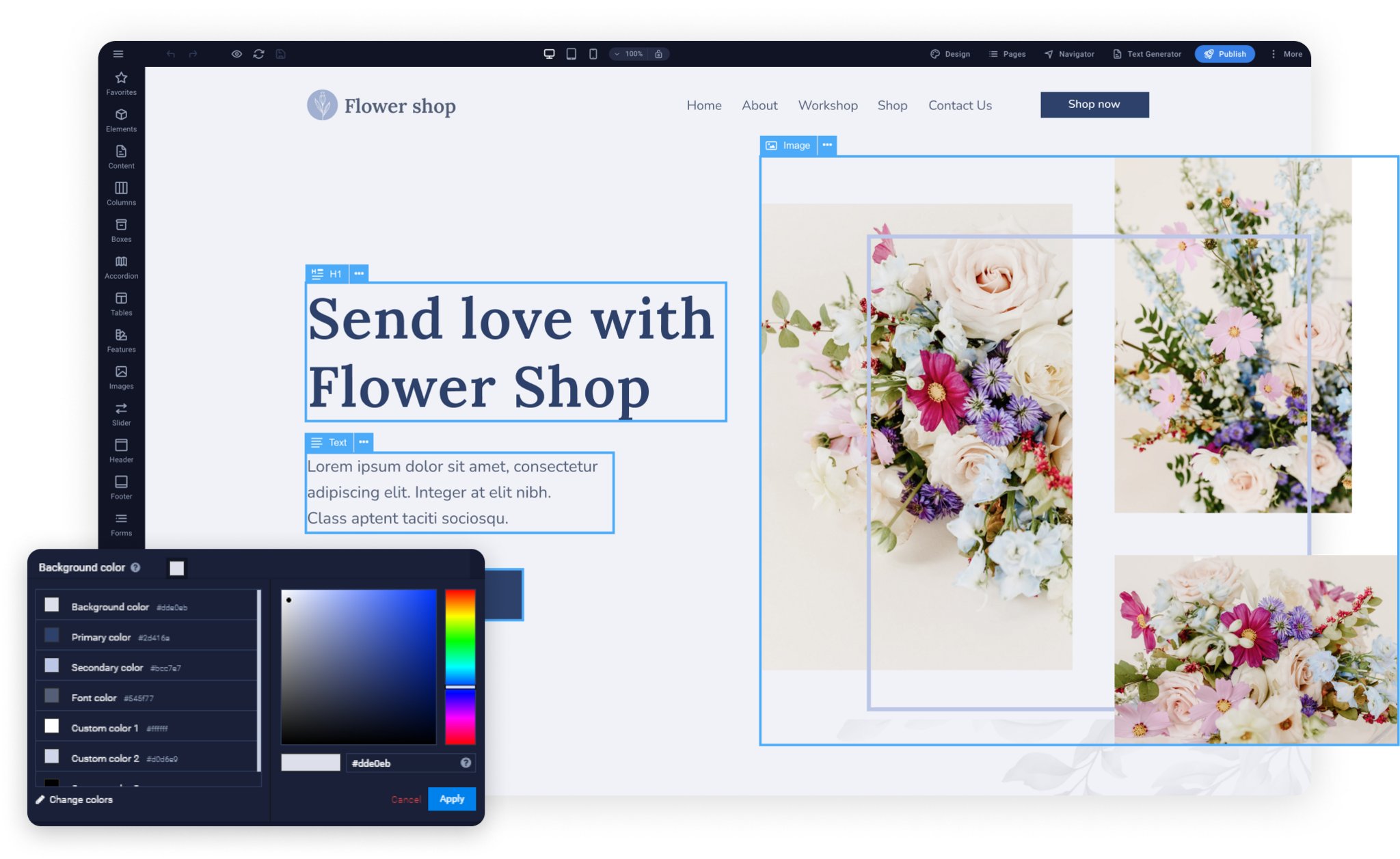Image resolution: width=1400 pixels, height=859 pixels.
Task: Switch to tablet device view
Action: 571,54
